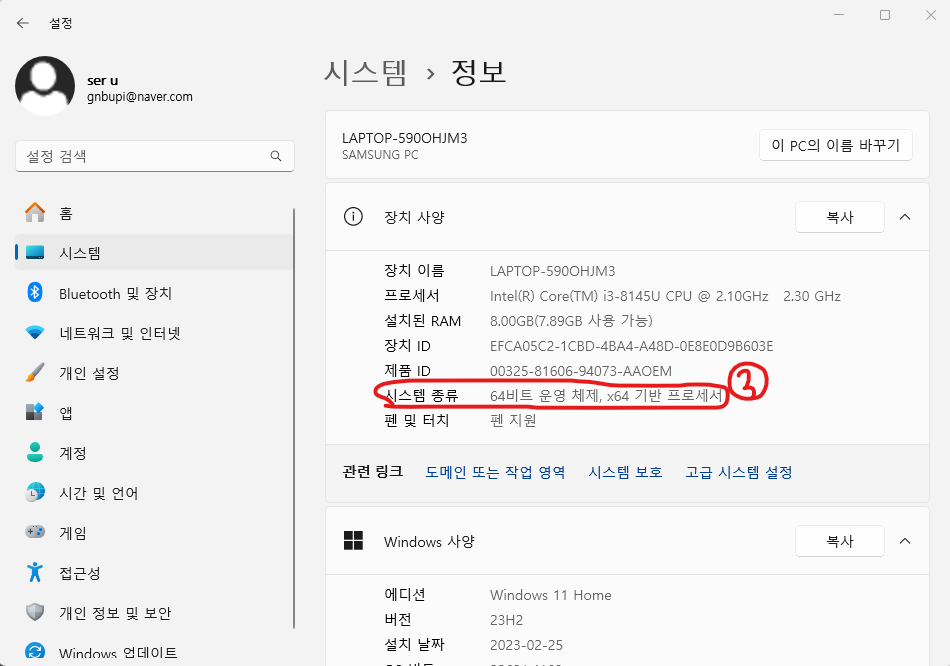
Task: Click the Time & language globe icon
Action: point(35,493)
